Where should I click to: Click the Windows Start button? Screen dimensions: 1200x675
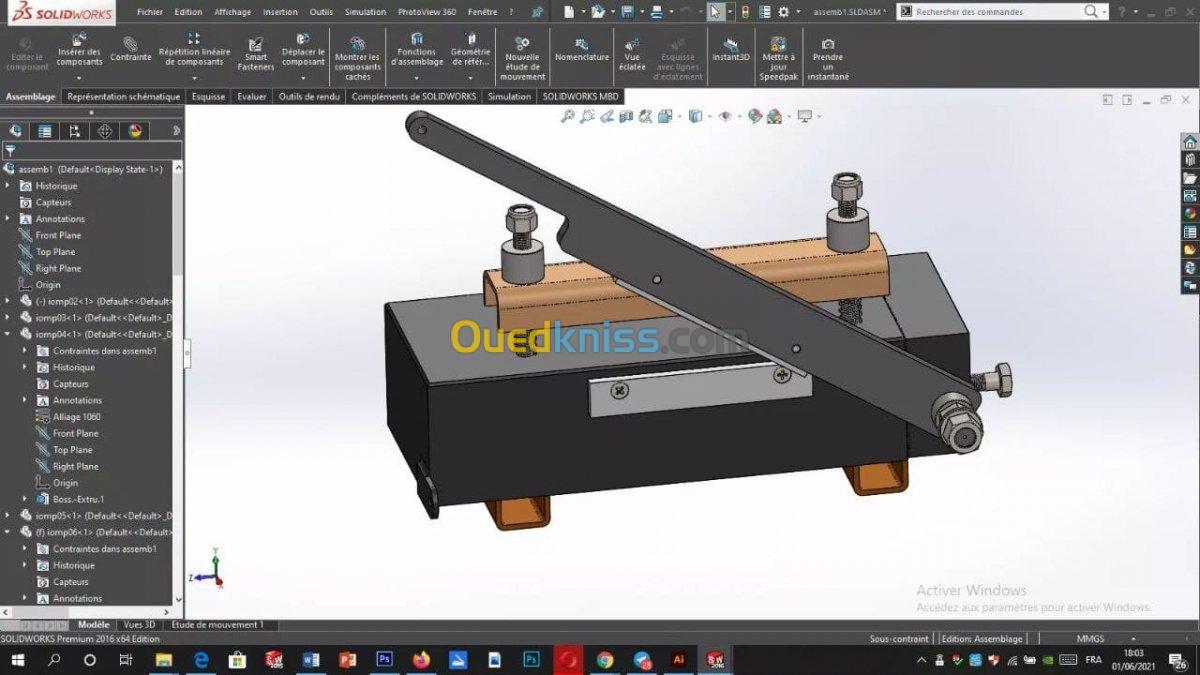click(17, 660)
